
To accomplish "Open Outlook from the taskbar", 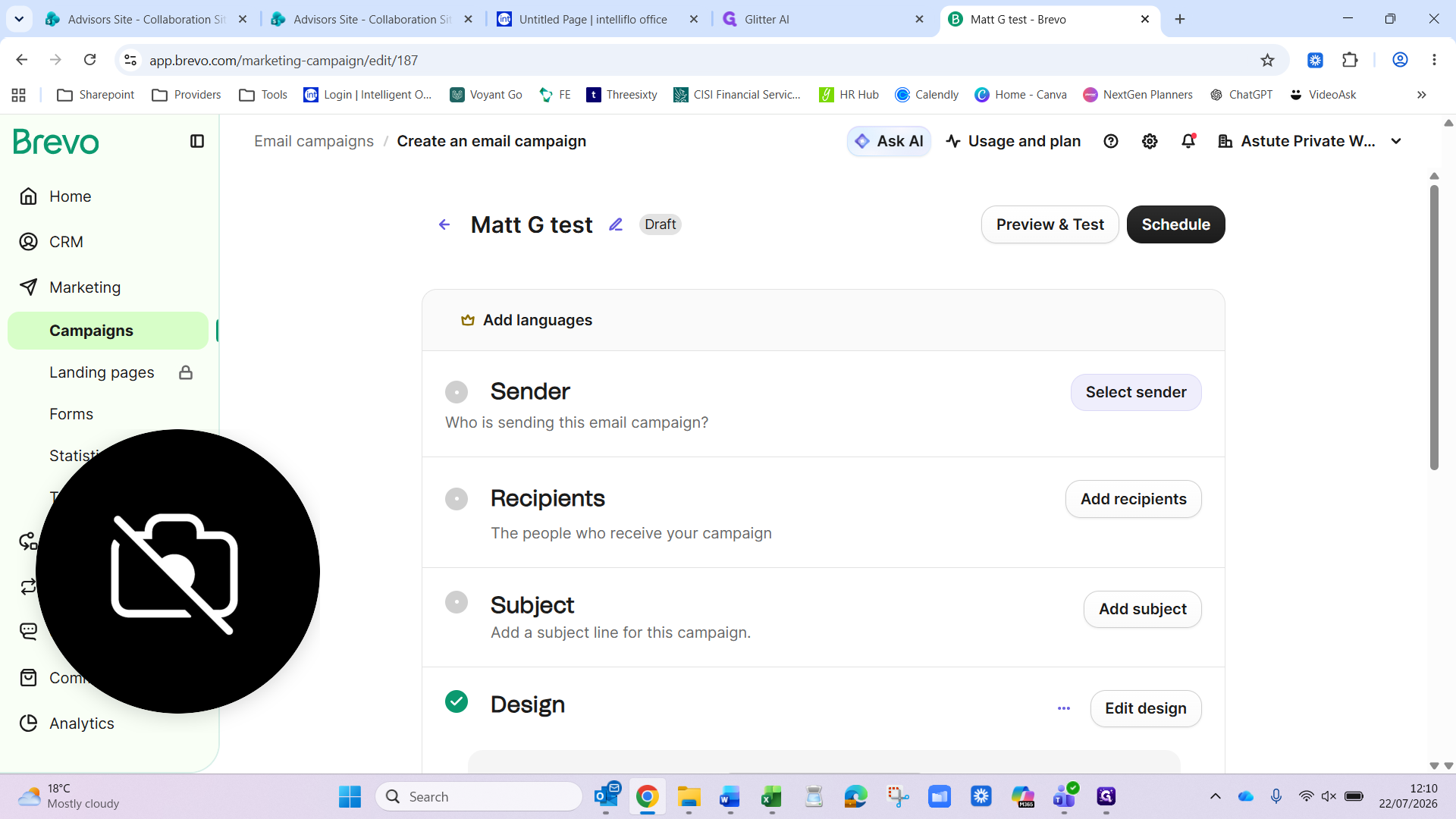I will click(x=607, y=796).
